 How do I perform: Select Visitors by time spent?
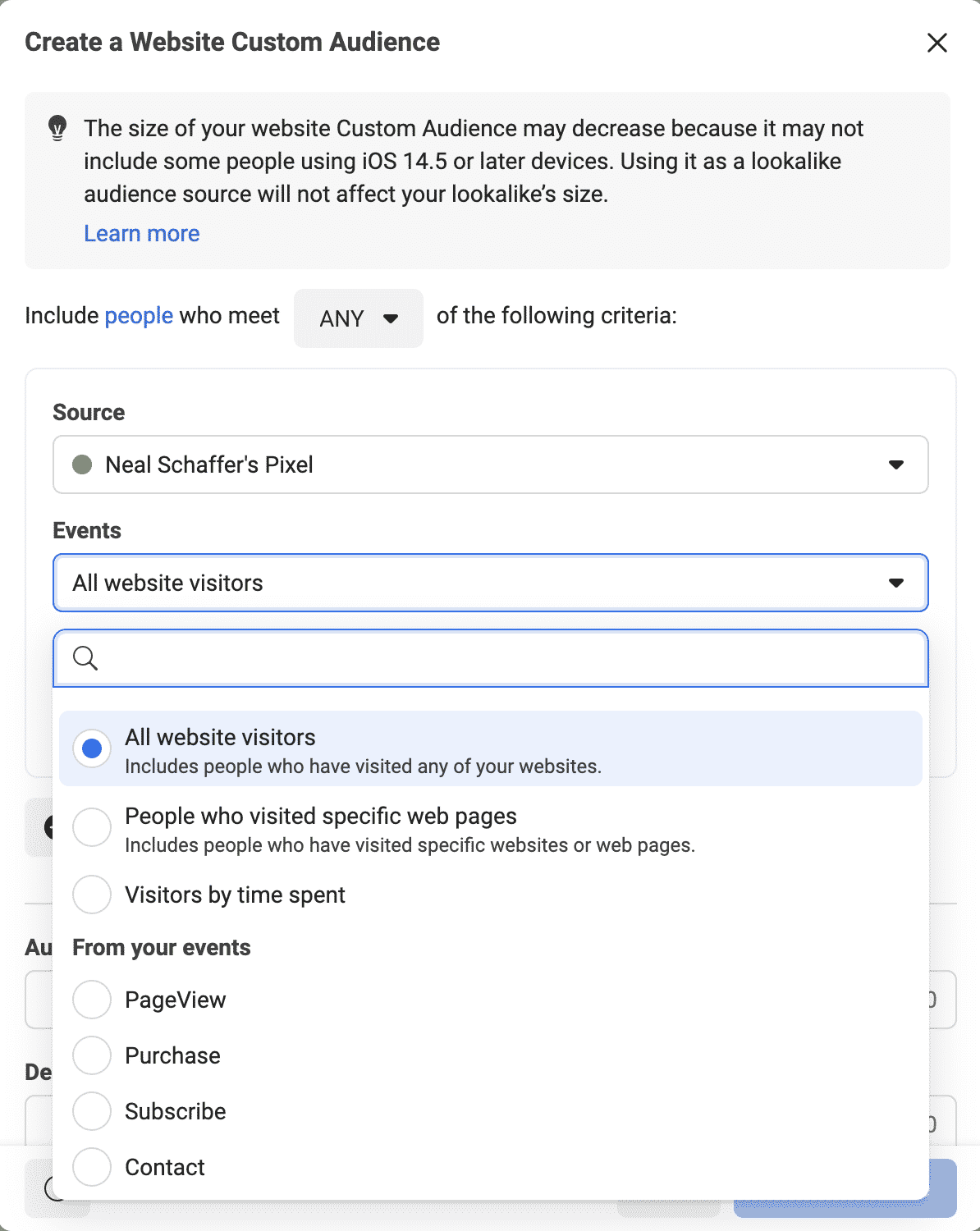(x=92, y=895)
